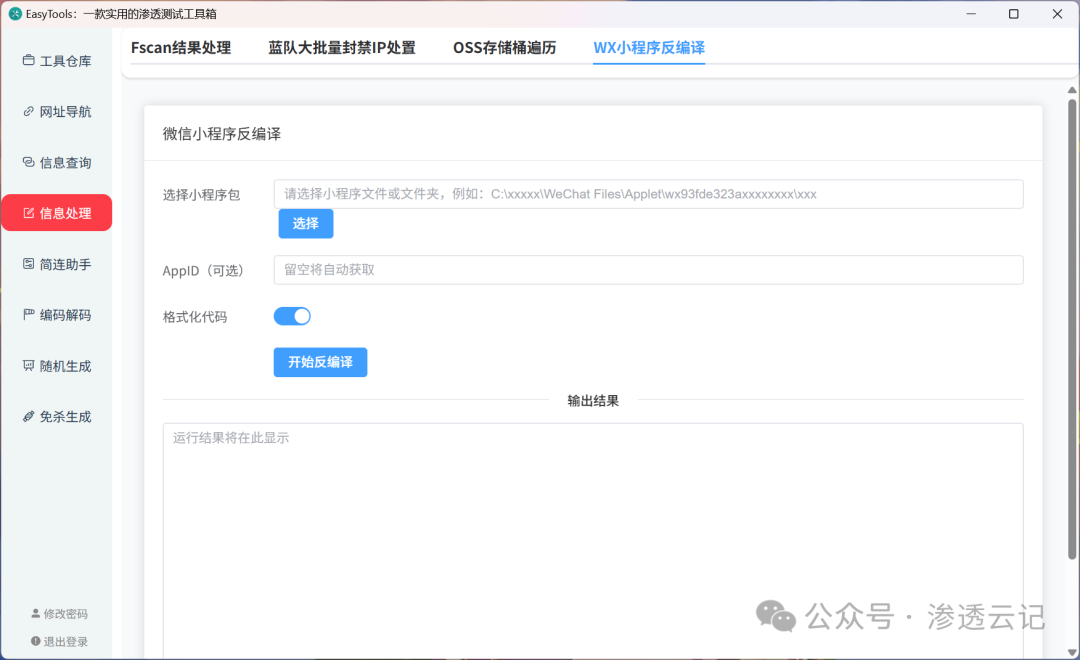Open the 编码解码 sidebar section
Viewport: 1080px width, 660px height.
pos(57,315)
